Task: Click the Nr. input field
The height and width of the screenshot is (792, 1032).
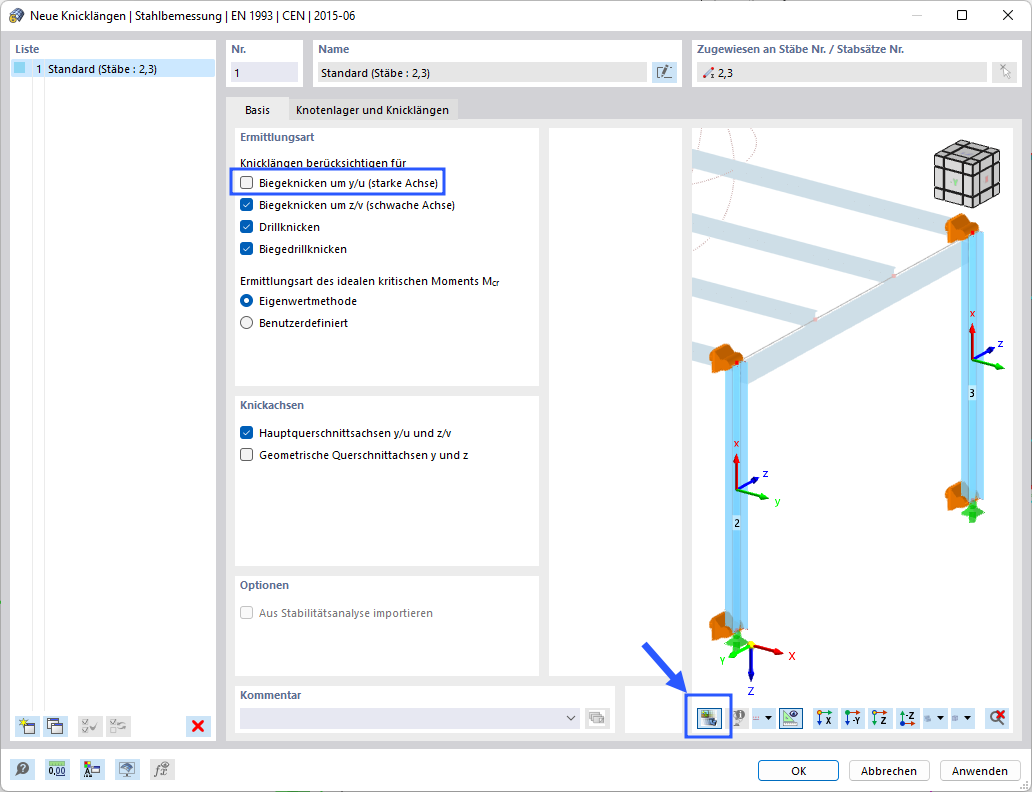Action: pyautogui.click(x=264, y=72)
